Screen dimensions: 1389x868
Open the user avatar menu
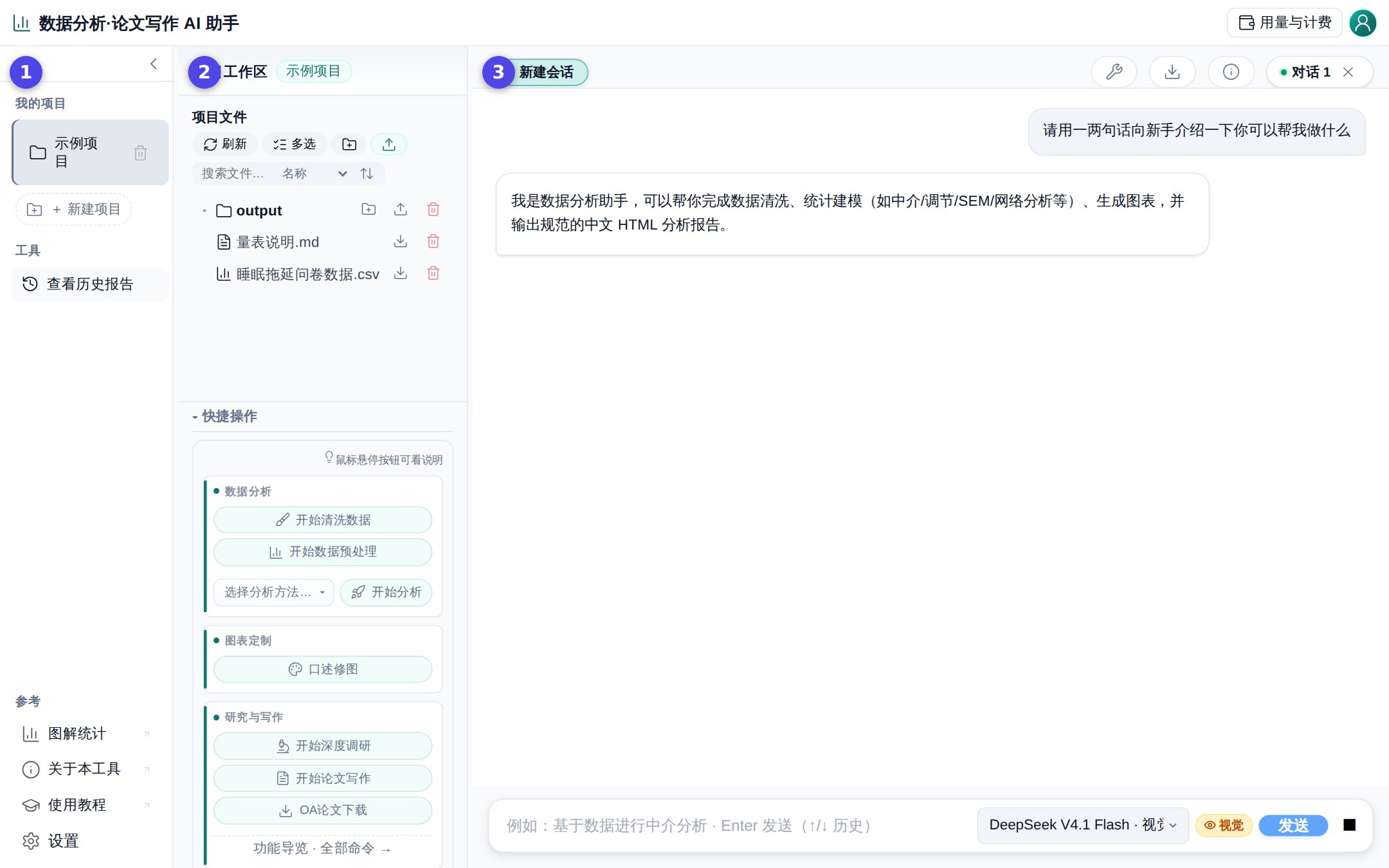click(x=1363, y=23)
